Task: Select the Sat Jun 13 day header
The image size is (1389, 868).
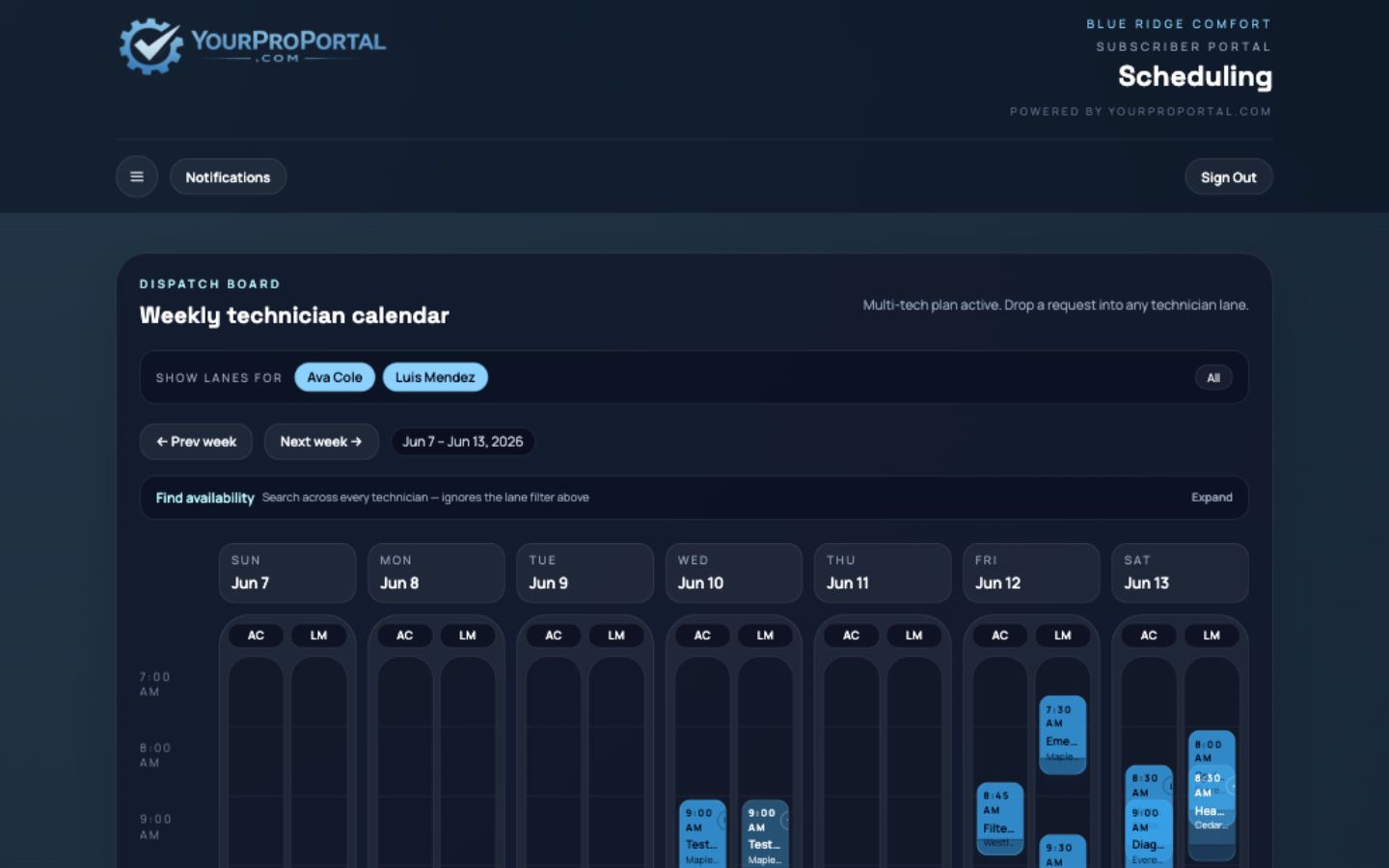Action: [1180, 573]
